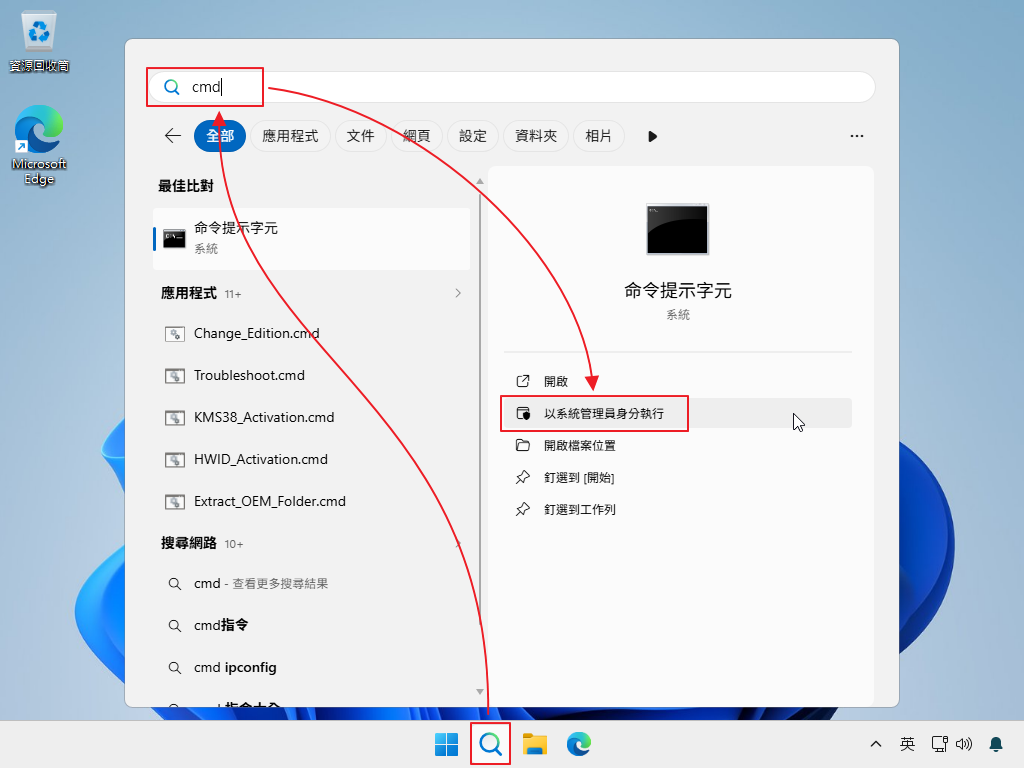Click the notification bell in system tray

pyautogui.click(x=995, y=744)
